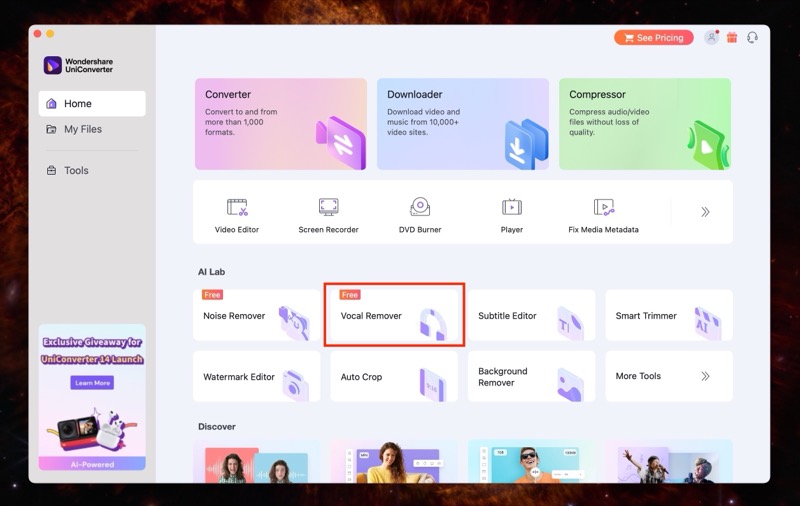Open the Converter card
The width and height of the screenshot is (800, 506).
pos(281,124)
